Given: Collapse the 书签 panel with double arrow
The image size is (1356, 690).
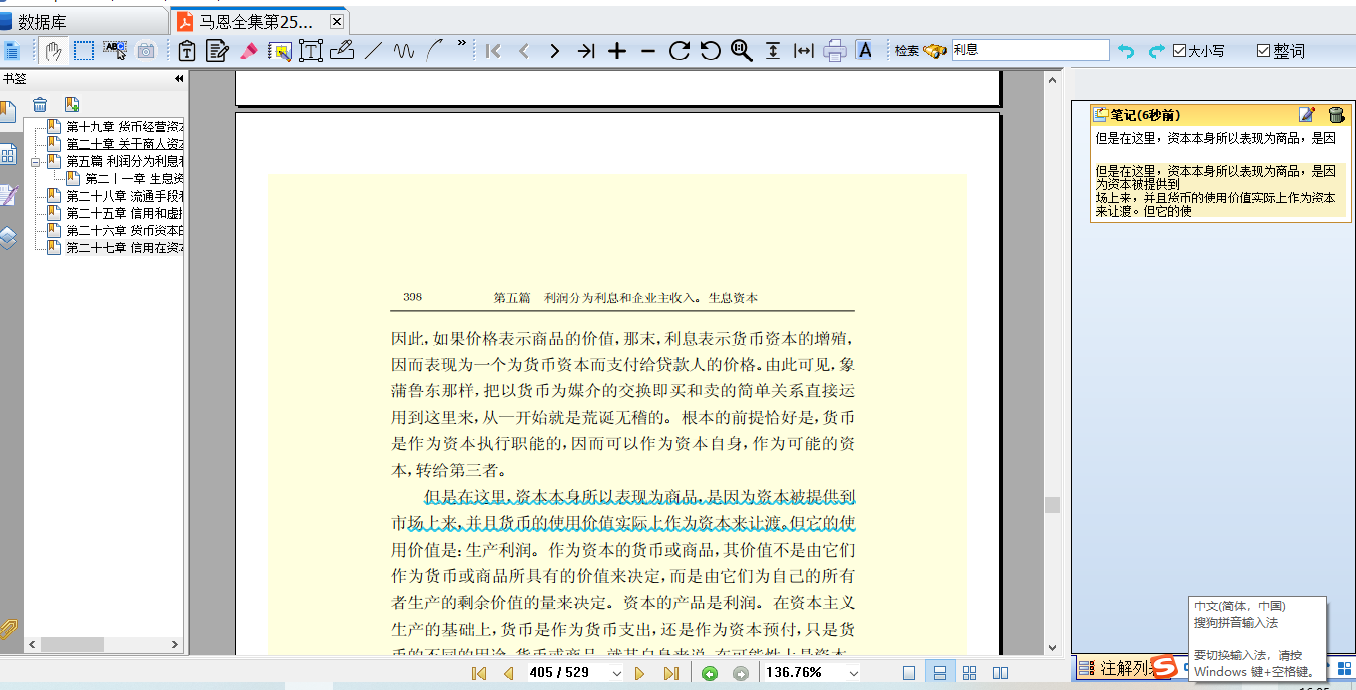Looking at the screenshot, I should 179,79.
